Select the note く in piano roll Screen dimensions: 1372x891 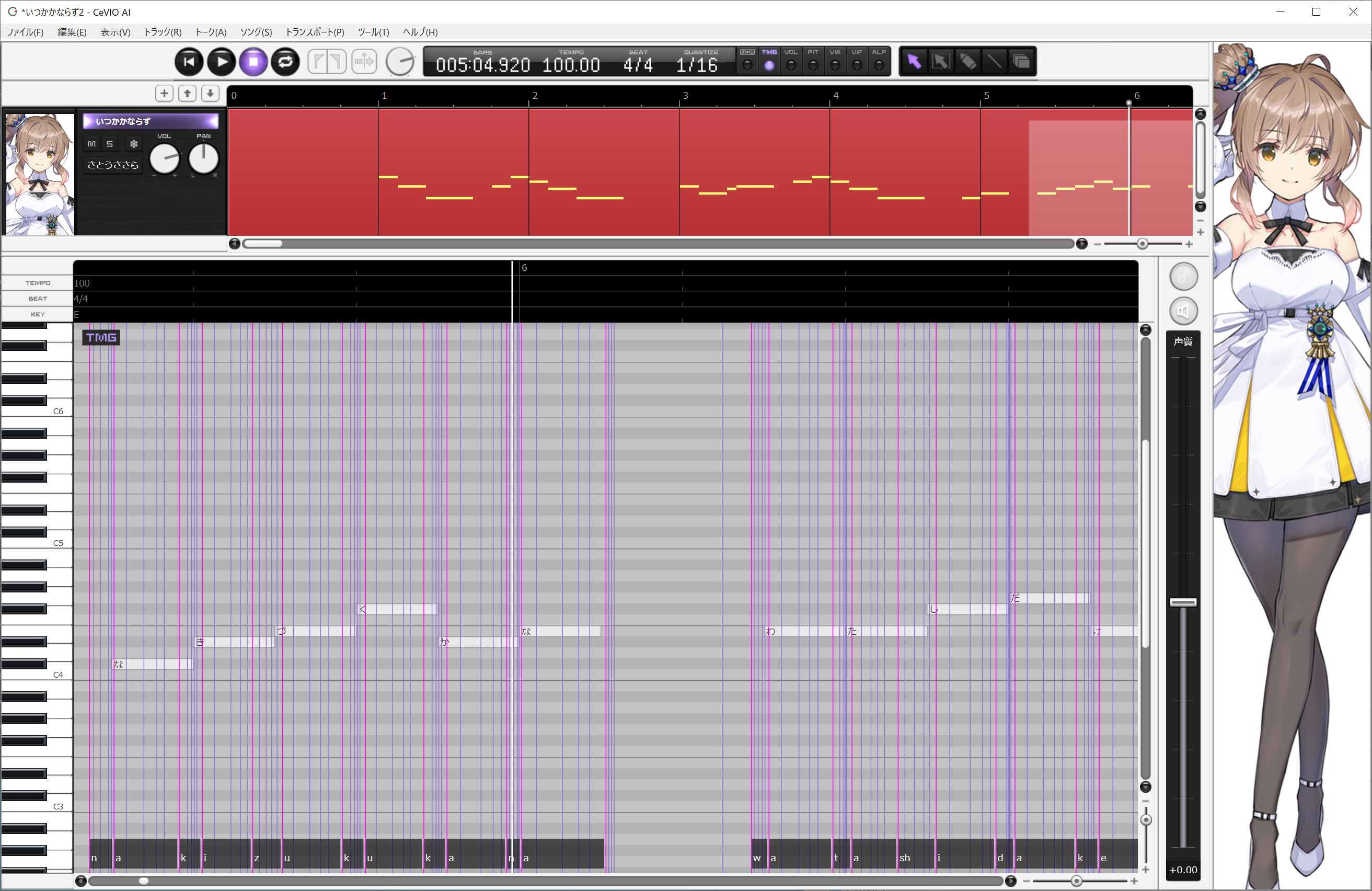pyautogui.click(x=397, y=609)
